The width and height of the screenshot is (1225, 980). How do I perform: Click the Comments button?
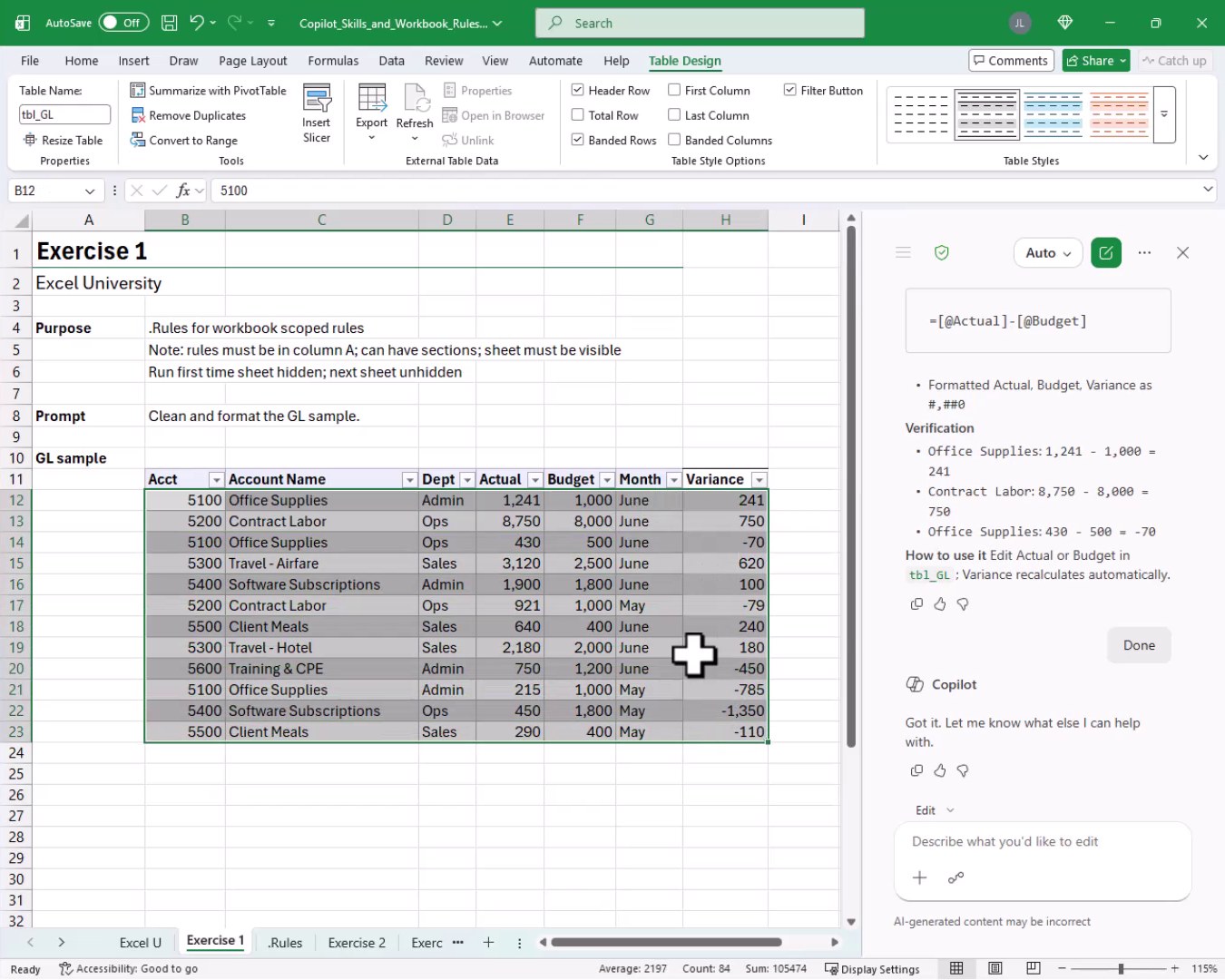pos(1011,61)
